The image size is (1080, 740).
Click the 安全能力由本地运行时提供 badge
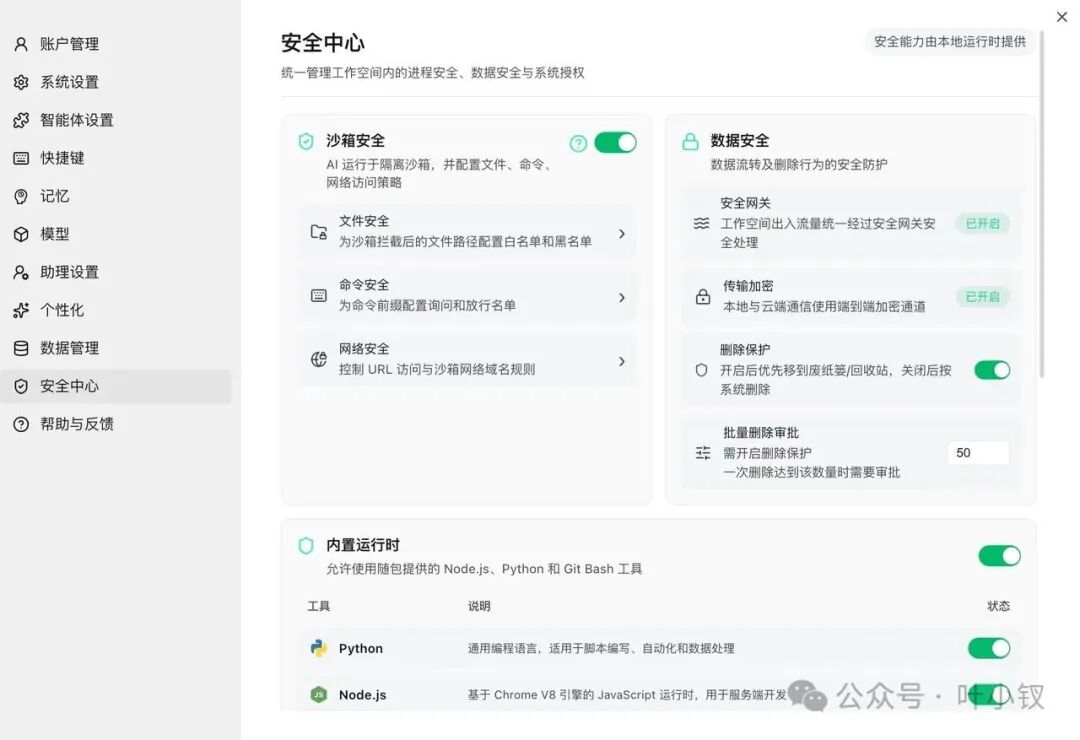tap(950, 42)
